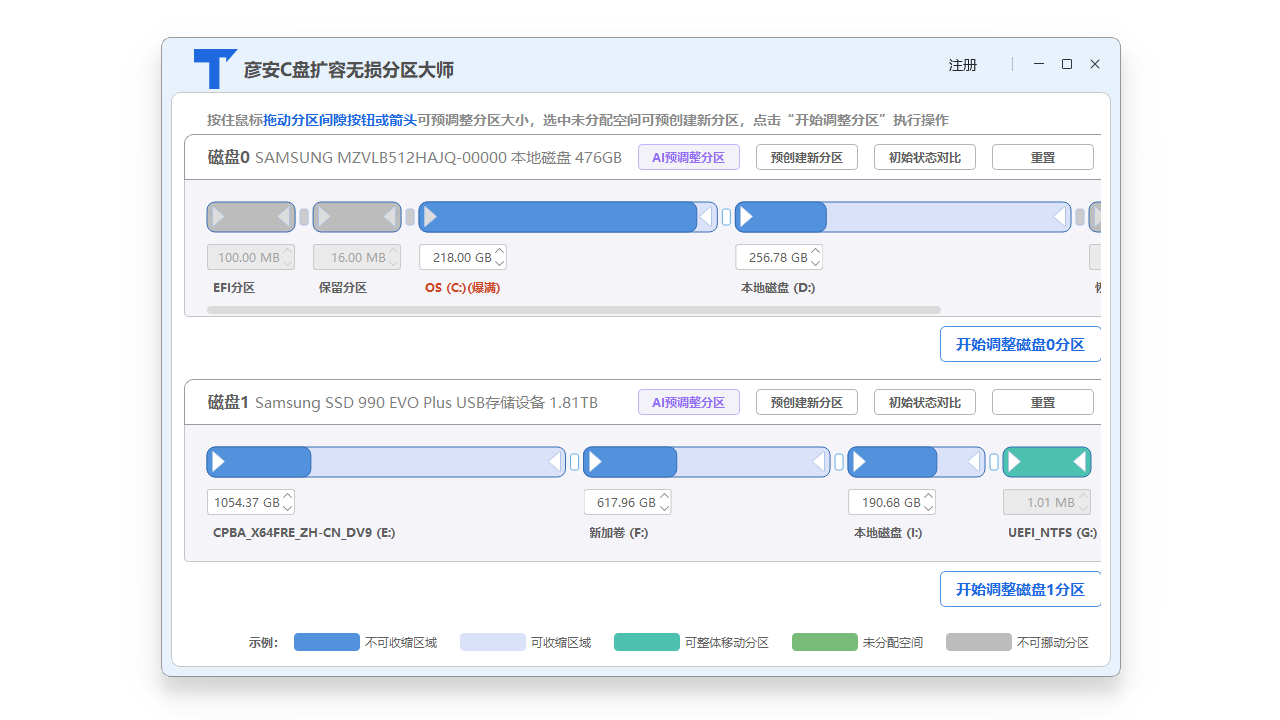The height and width of the screenshot is (720, 1280).
Task: Click the blue 拖动分区间隙按钮或箭头 instruction text
Action: (x=341, y=120)
